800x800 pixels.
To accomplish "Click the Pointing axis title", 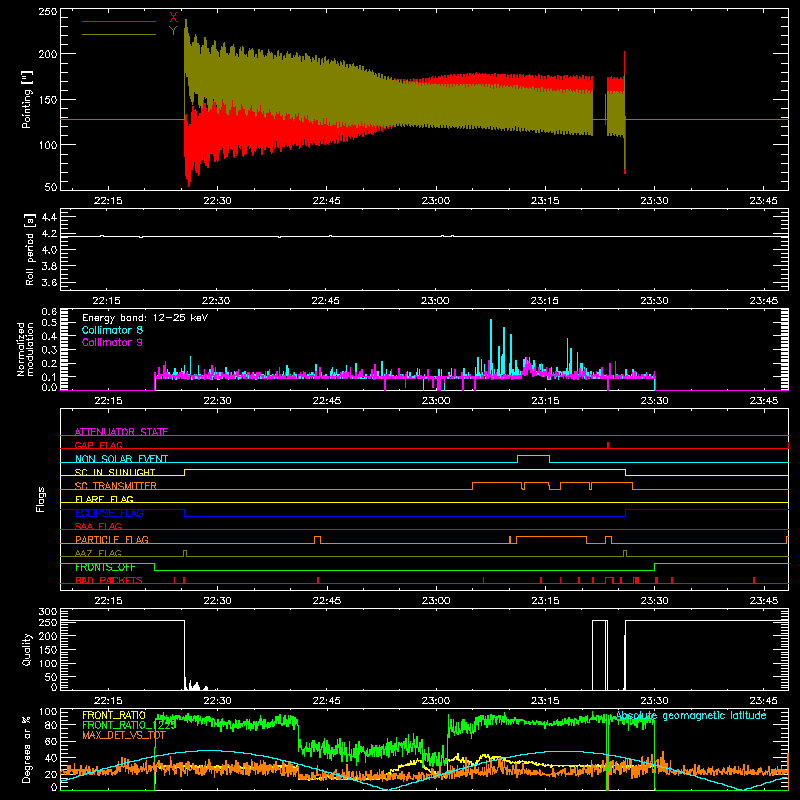I will tap(27, 99).
